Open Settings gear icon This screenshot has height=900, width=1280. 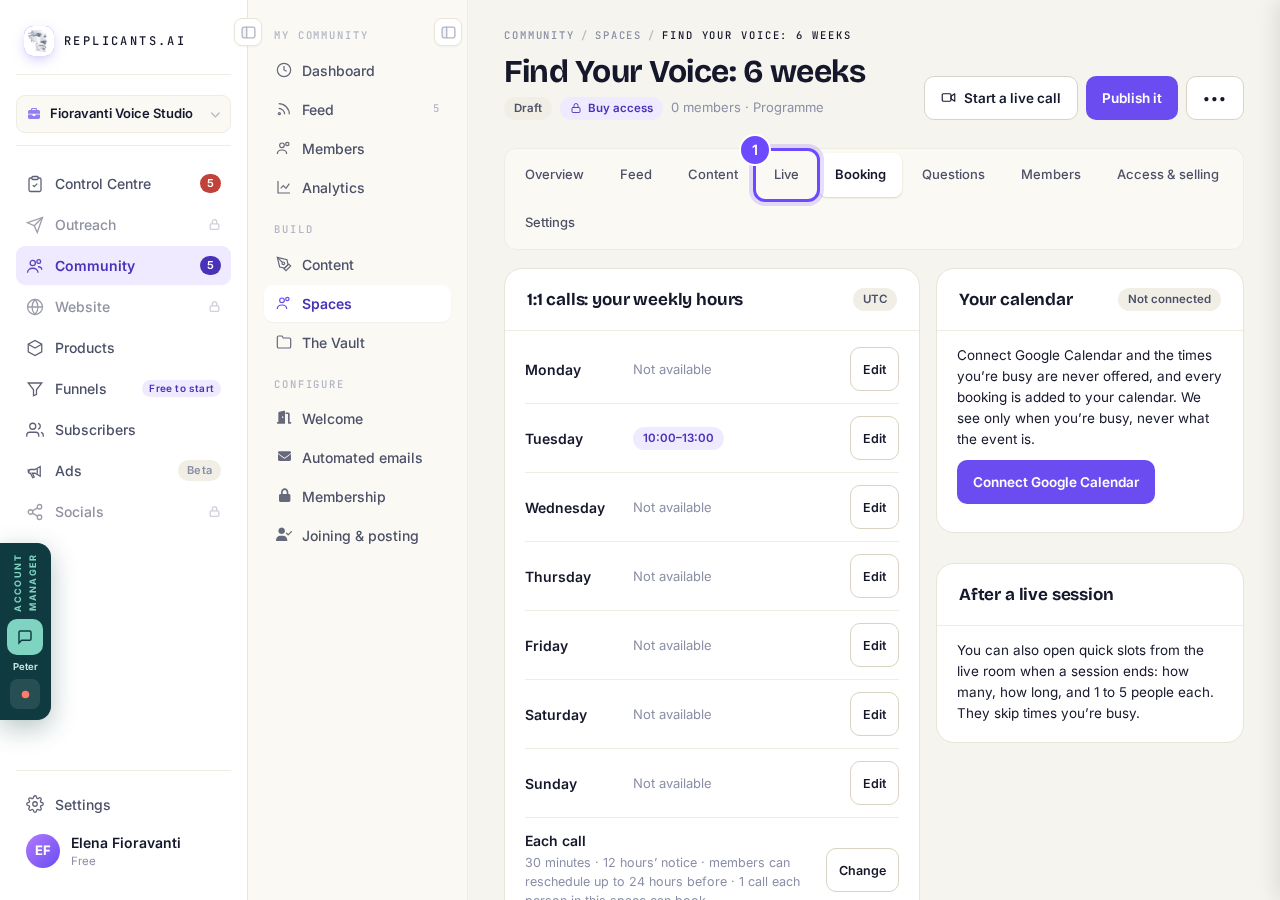click(35, 804)
